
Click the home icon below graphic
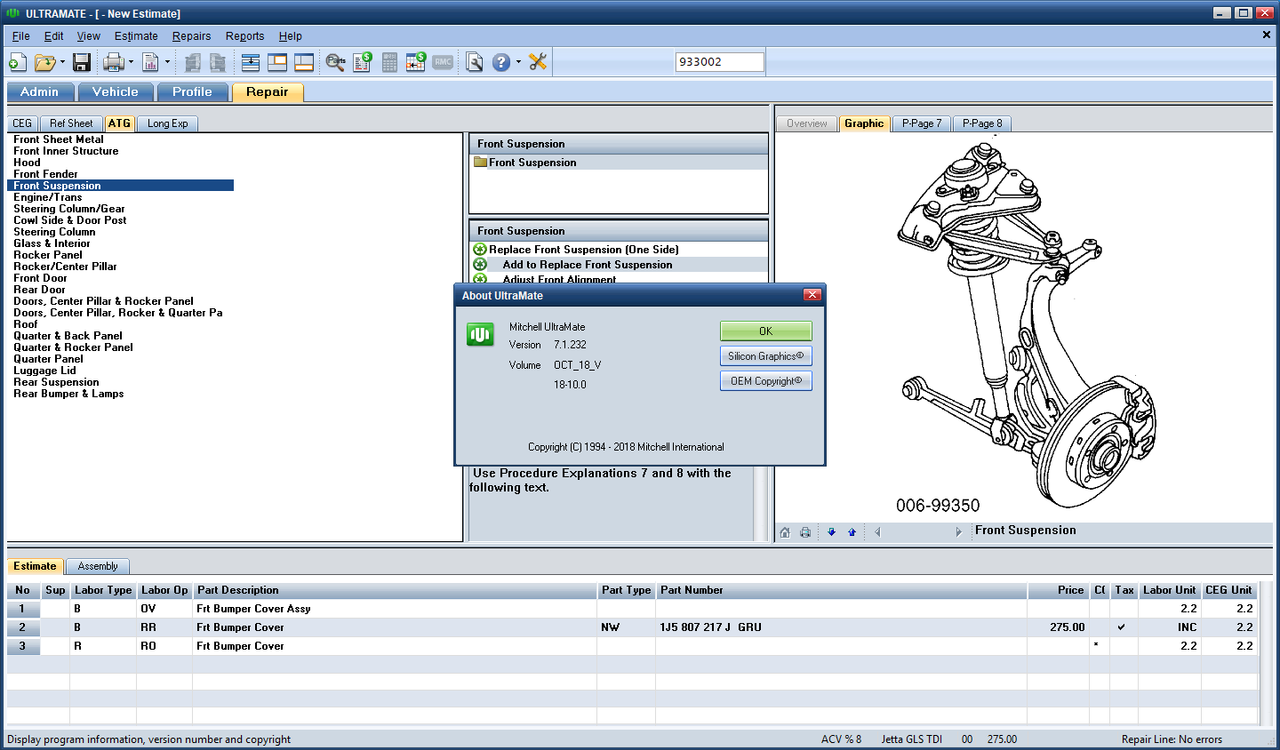coord(785,532)
